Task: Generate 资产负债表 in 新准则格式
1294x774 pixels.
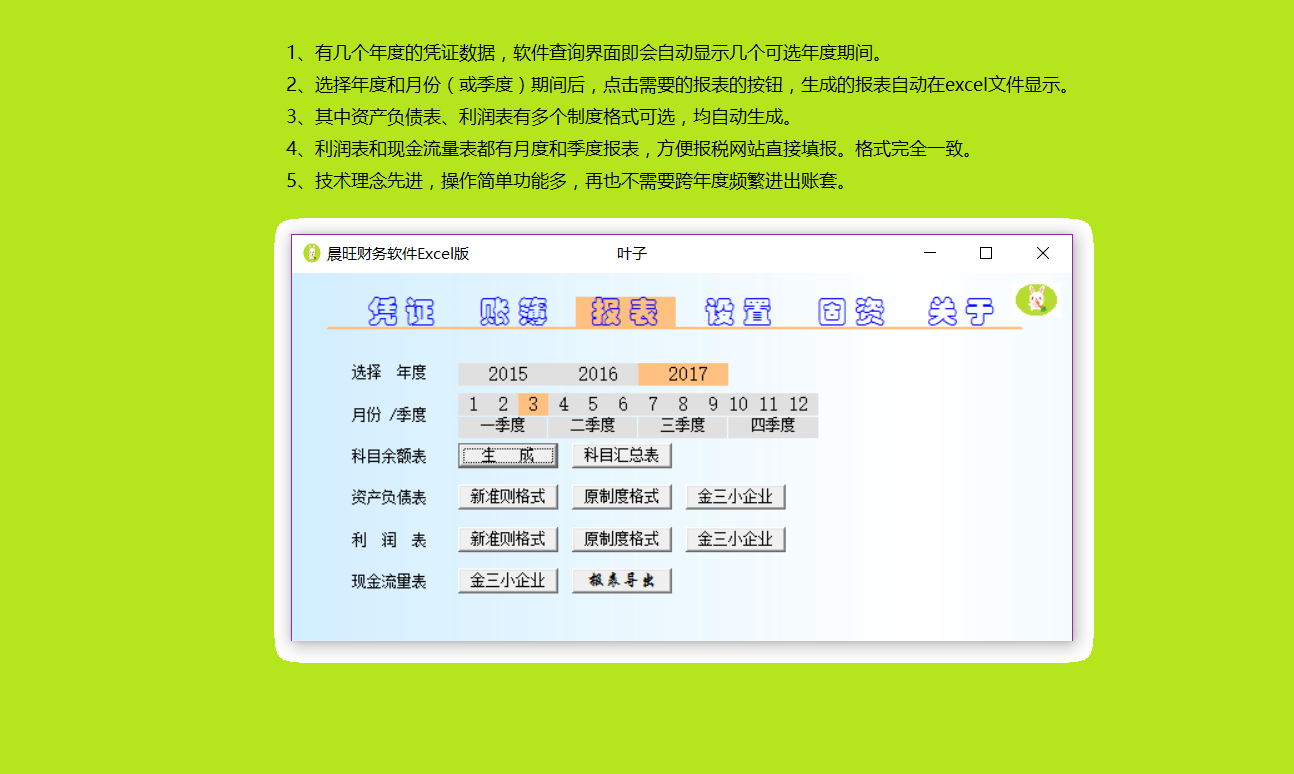Action: click(x=508, y=497)
